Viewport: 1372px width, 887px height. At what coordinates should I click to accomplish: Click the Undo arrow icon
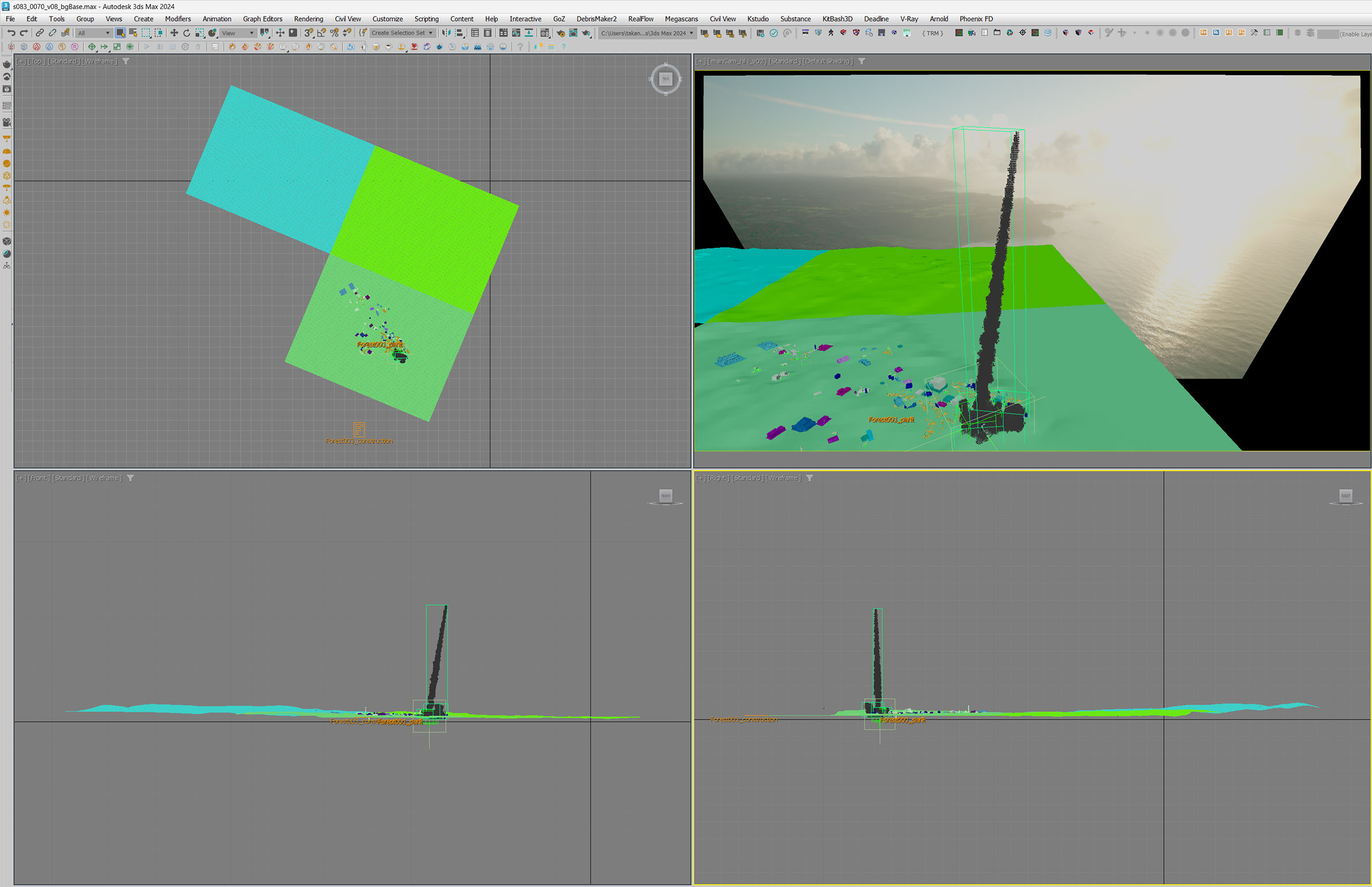coord(11,33)
